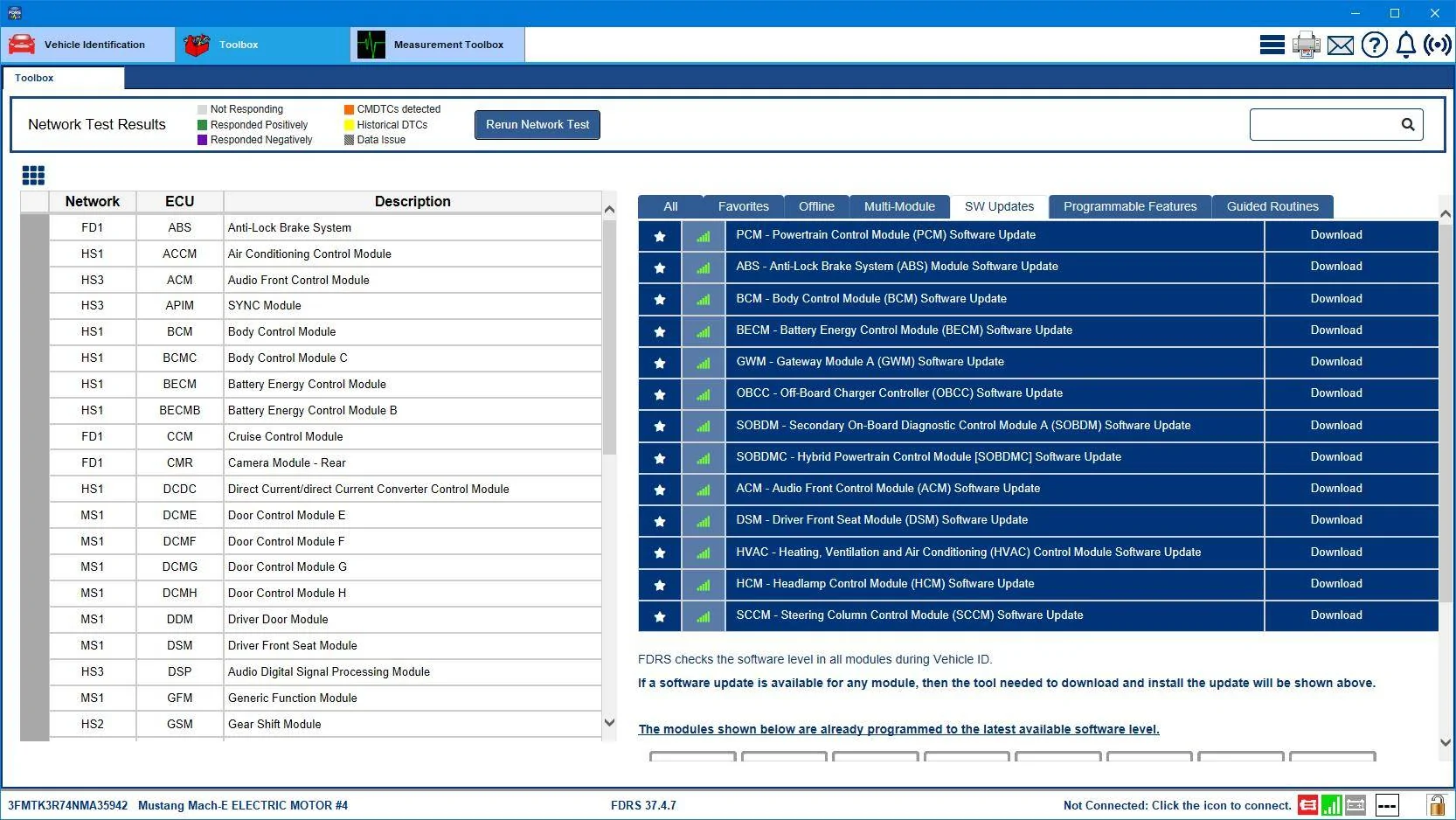Screen dimensions: 1456x820
Task: Click signal bars icon for SCCM Software Update
Action: 704,616
